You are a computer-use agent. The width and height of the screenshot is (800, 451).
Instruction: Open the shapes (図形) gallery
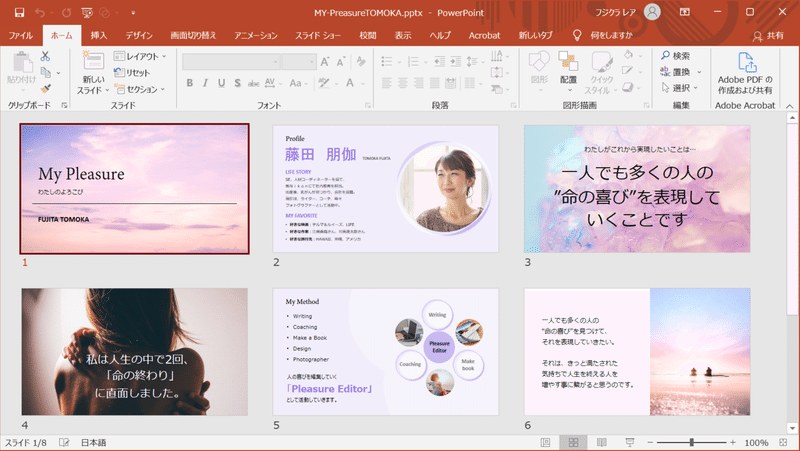click(539, 72)
